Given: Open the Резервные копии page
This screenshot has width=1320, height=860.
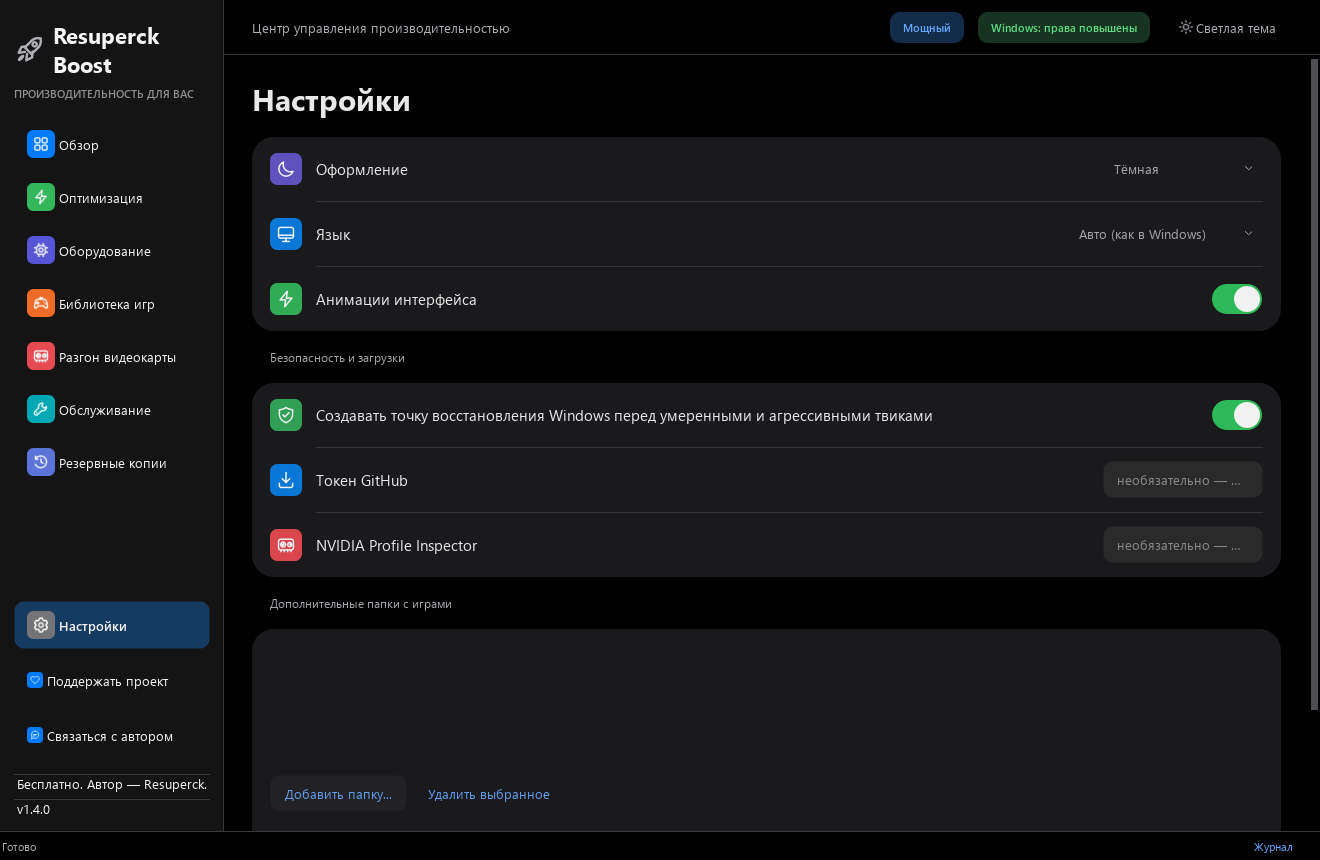Looking at the screenshot, I should tap(112, 463).
